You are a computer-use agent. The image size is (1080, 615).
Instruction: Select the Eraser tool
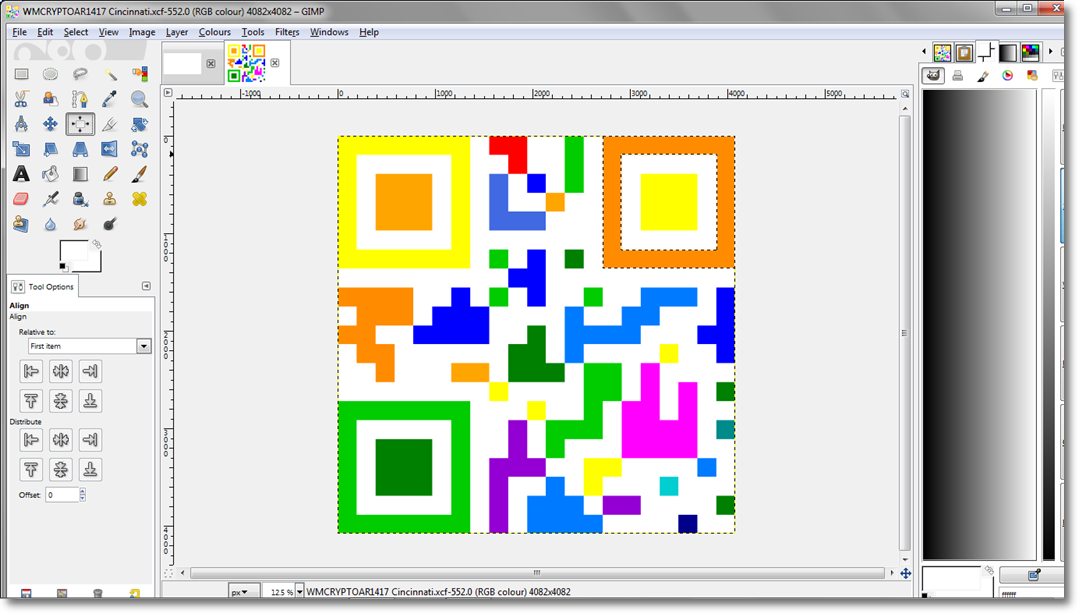click(21, 199)
